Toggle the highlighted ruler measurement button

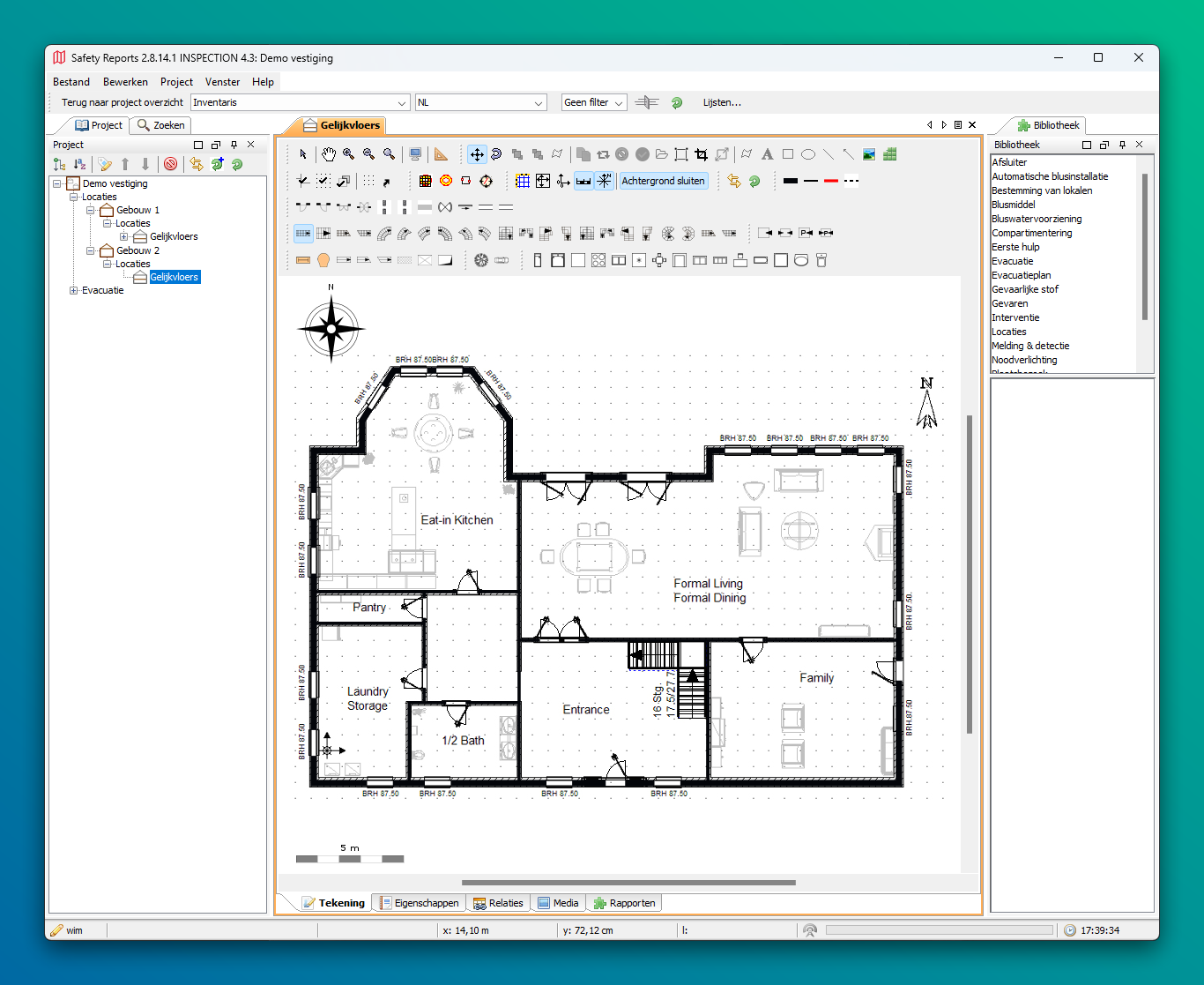point(583,181)
